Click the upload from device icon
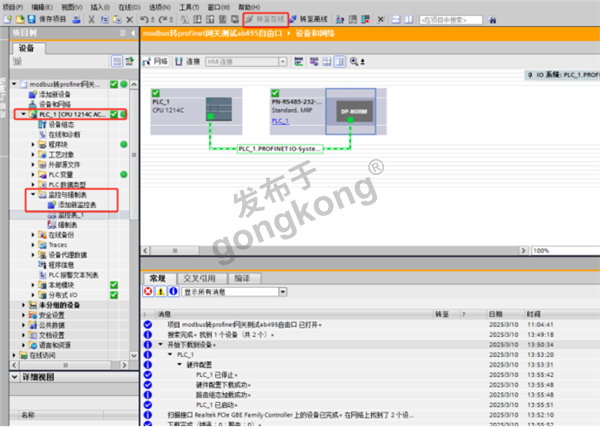 click(x=210, y=19)
